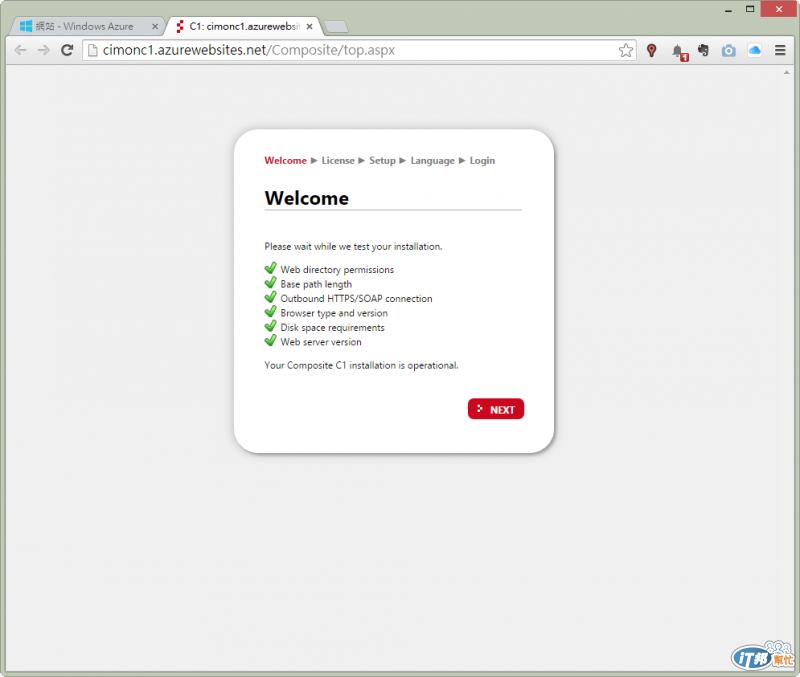Click the 'Outbound HTTPS/SOAP connection' text
The height and width of the screenshot is (677, 800).
click(x=356, y=298)
